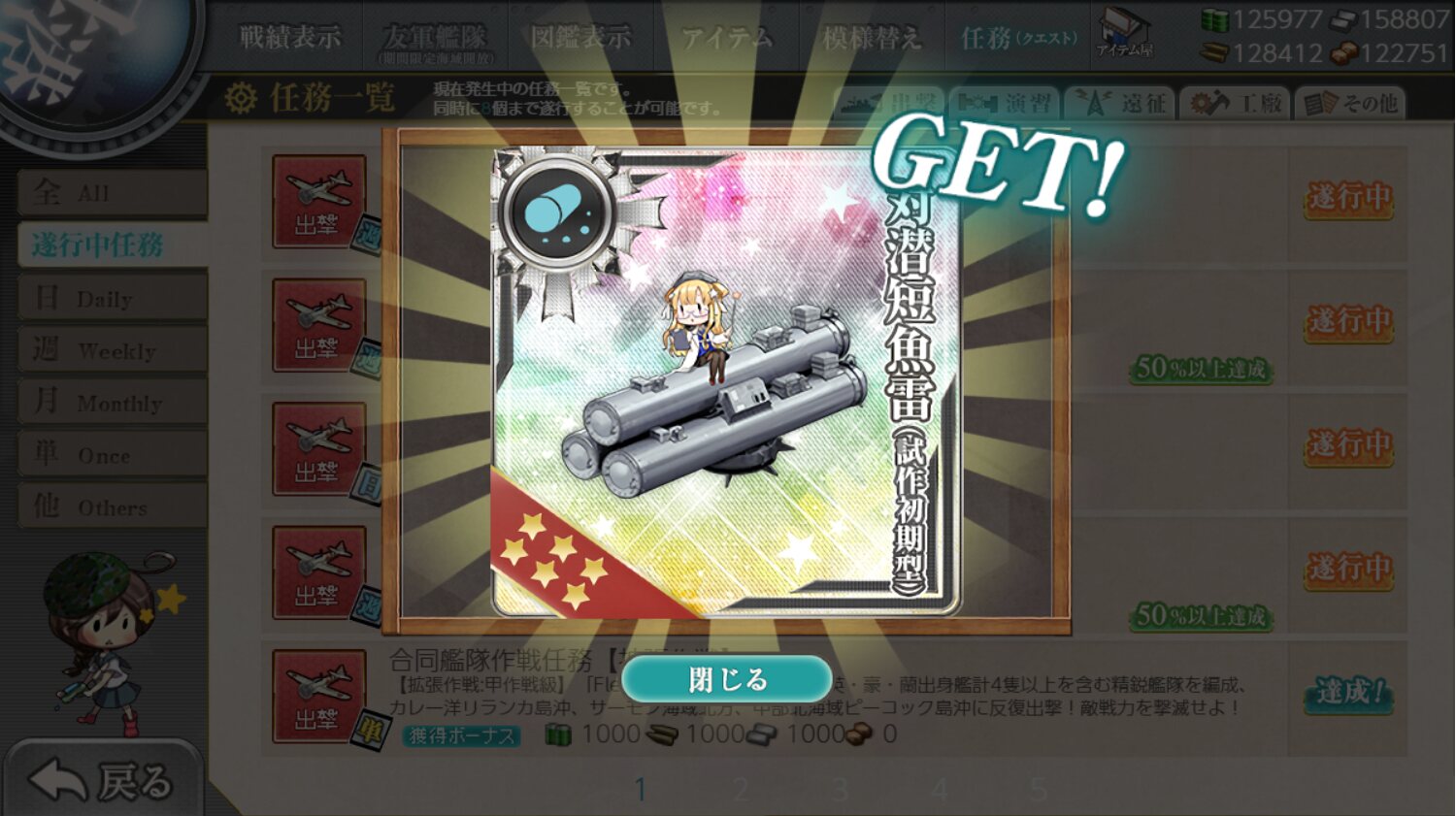Open the 模様替え menu

[x=872, y=38]
